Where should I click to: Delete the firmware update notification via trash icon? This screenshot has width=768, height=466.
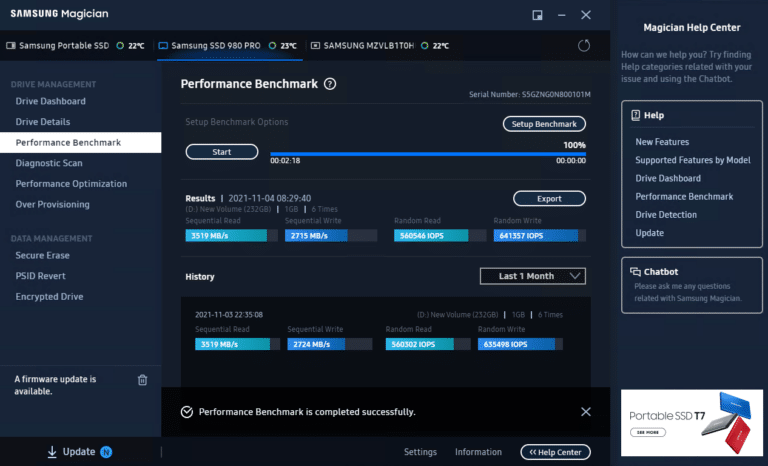143,380
